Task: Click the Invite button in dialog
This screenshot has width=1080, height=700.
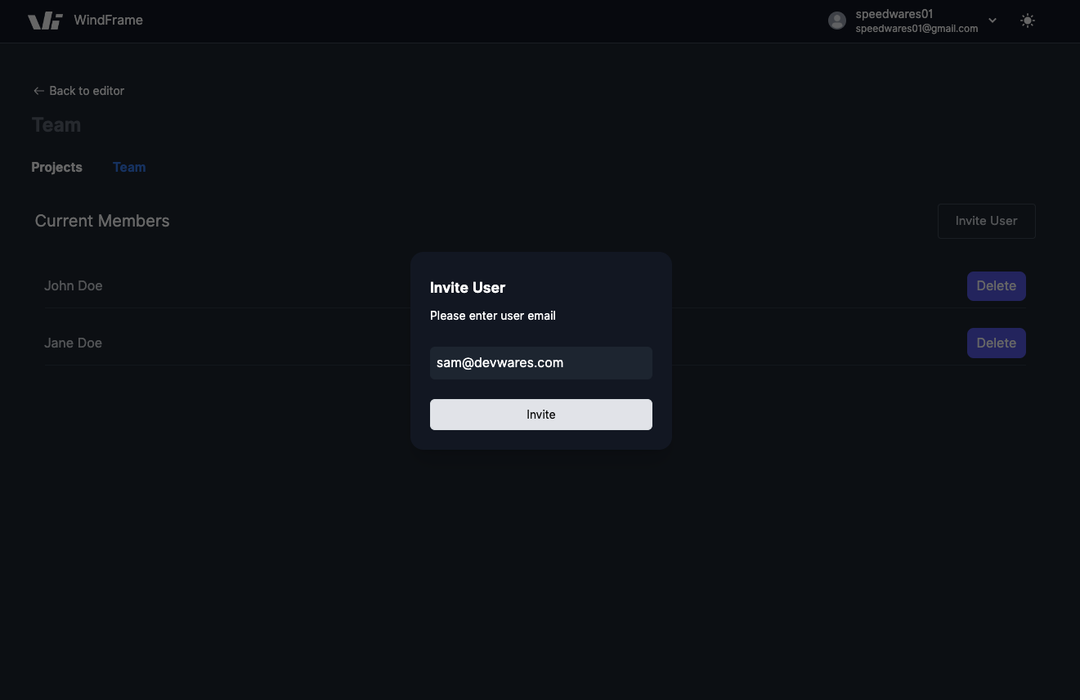Action: (541, 415)
